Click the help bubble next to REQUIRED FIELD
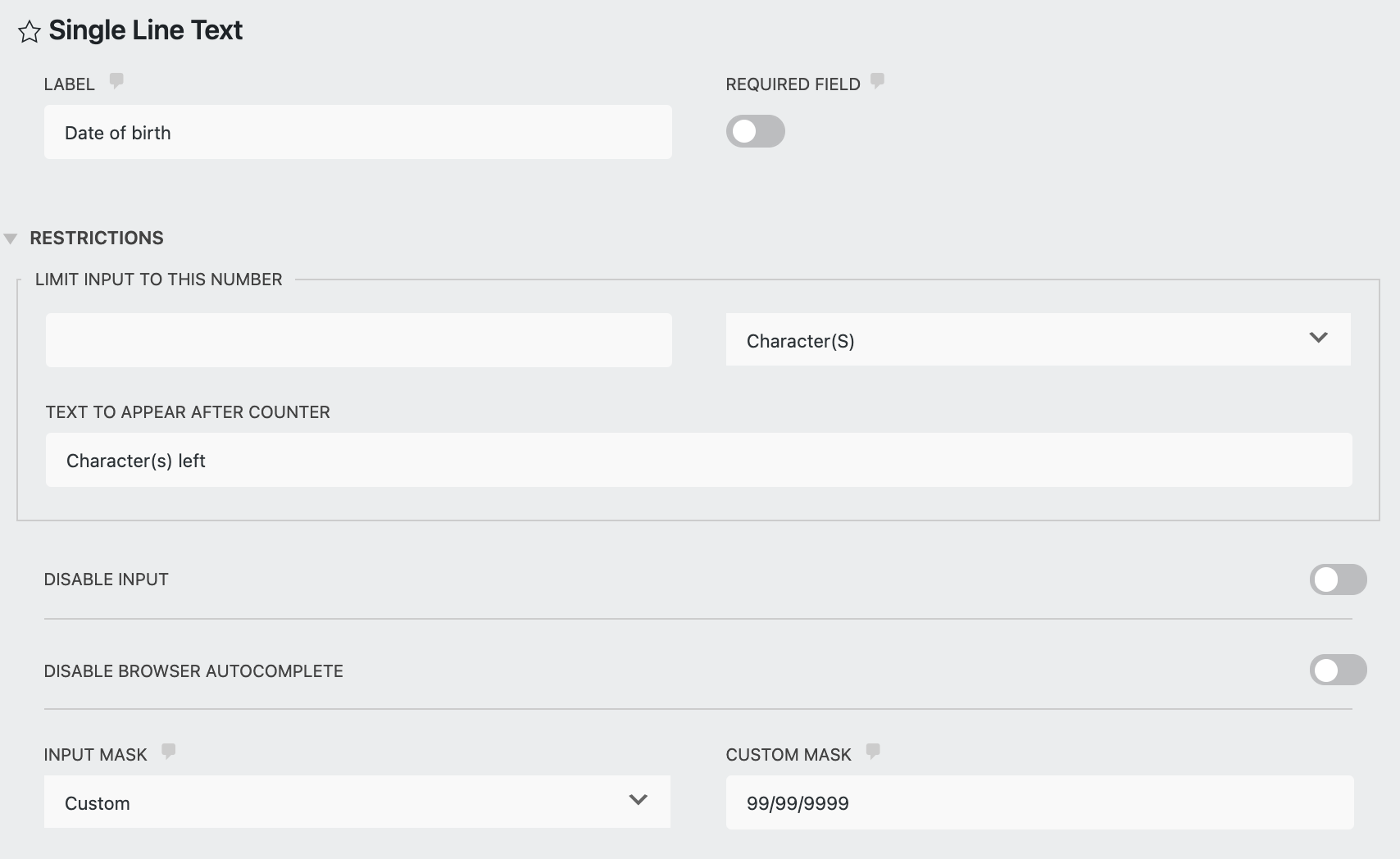Viewport: 1400px width, 859px height. coord(877,80)
